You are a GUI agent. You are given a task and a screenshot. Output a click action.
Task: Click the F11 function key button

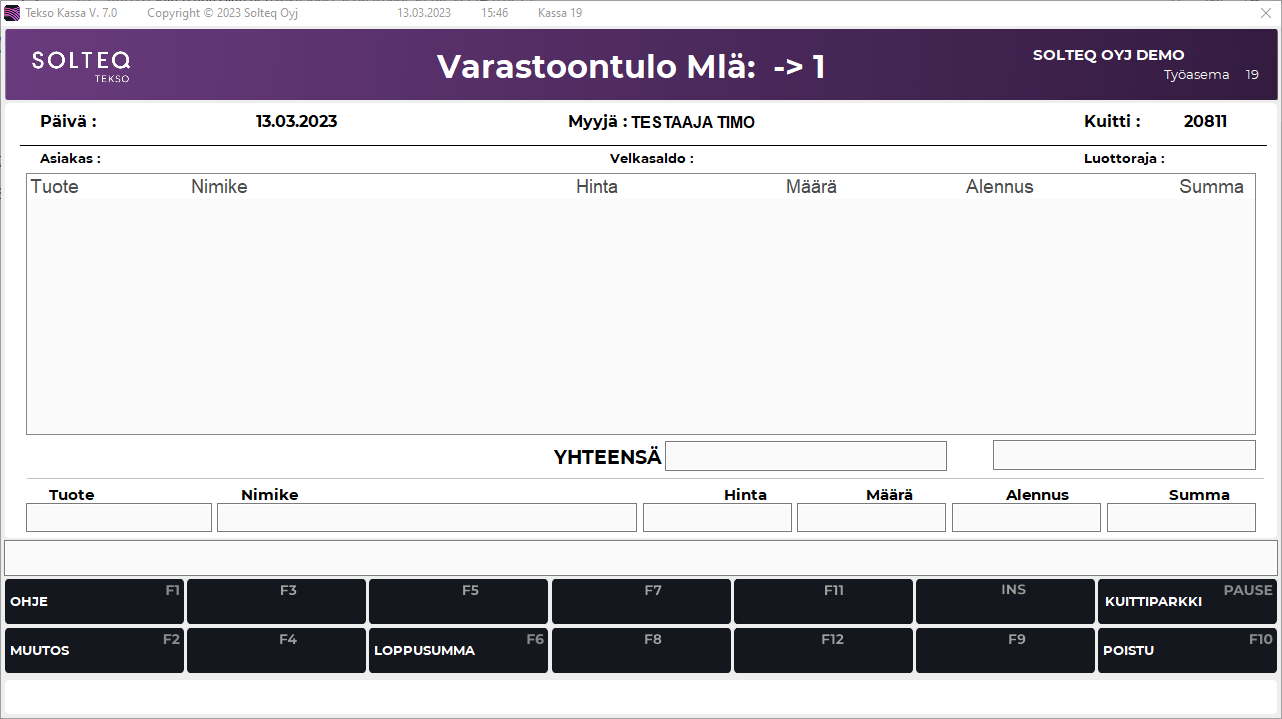click(823, 601)
